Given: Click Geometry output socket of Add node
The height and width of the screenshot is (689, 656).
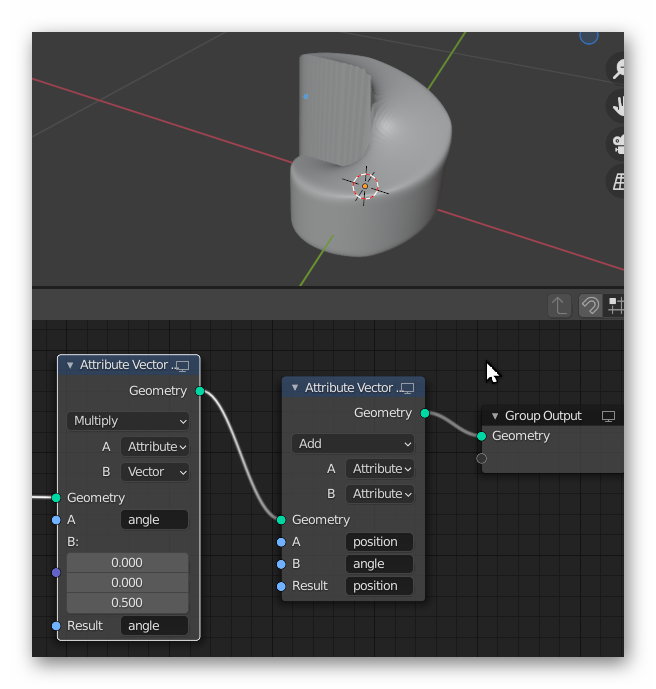Looking at the screenshot, I should 425,413.
